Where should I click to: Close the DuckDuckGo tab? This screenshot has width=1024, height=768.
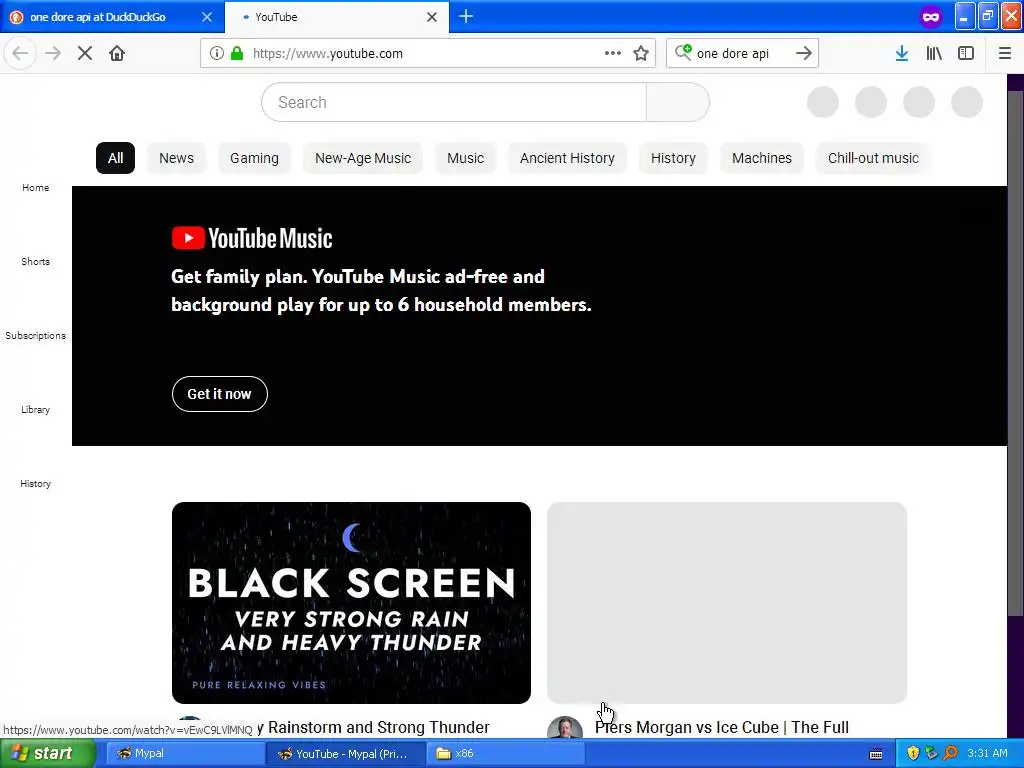click(x=207, y=17)
